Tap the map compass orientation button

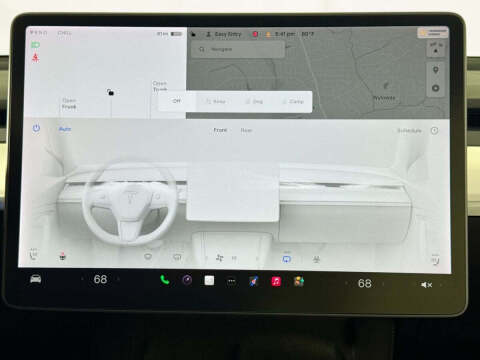(x=436, y=49)
